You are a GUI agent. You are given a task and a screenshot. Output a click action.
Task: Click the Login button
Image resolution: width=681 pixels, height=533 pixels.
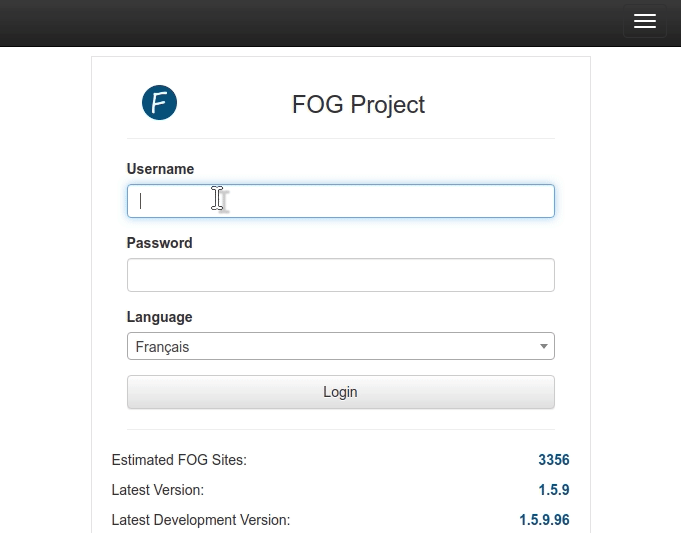tap(340, 392)
